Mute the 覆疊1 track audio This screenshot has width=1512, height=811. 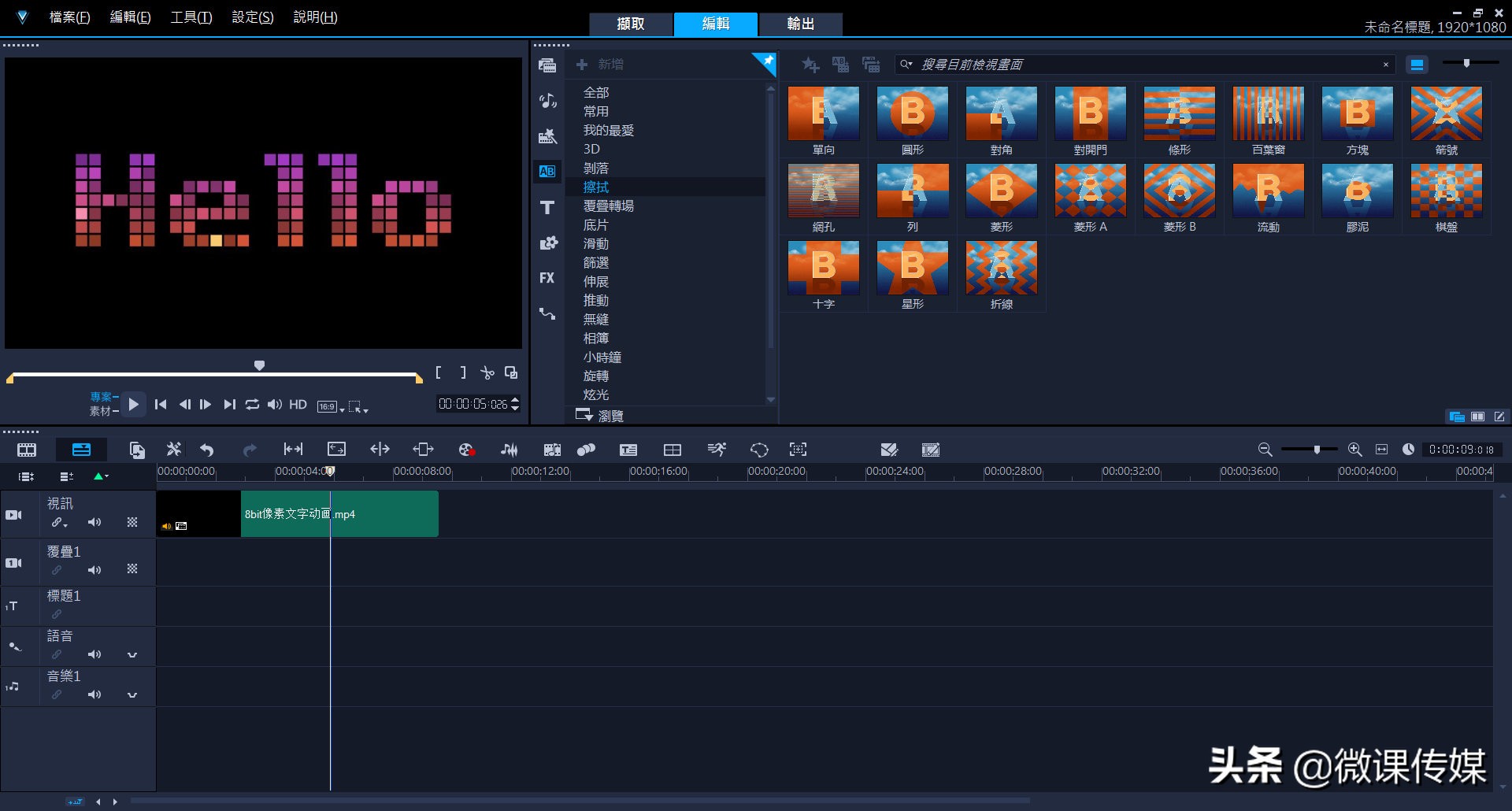pos(94,570)
